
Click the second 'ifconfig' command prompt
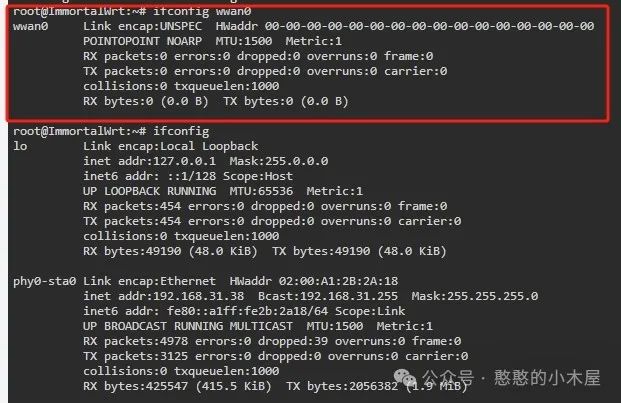click(x=111, y=131)
